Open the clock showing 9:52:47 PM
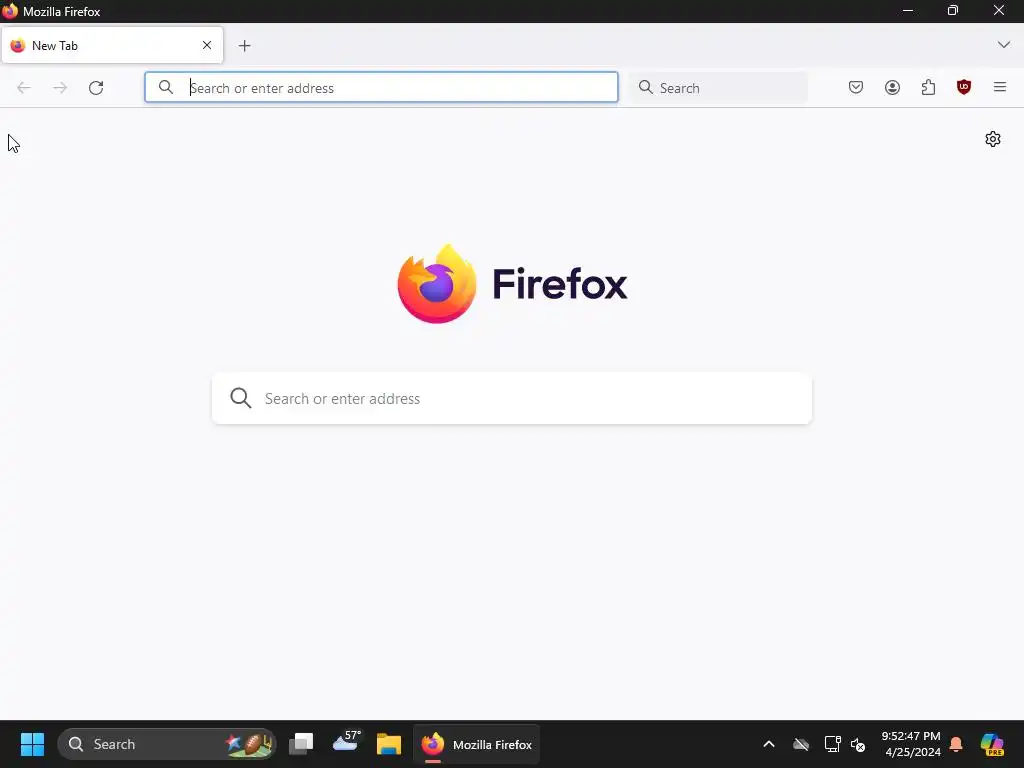 coord(912,744)
